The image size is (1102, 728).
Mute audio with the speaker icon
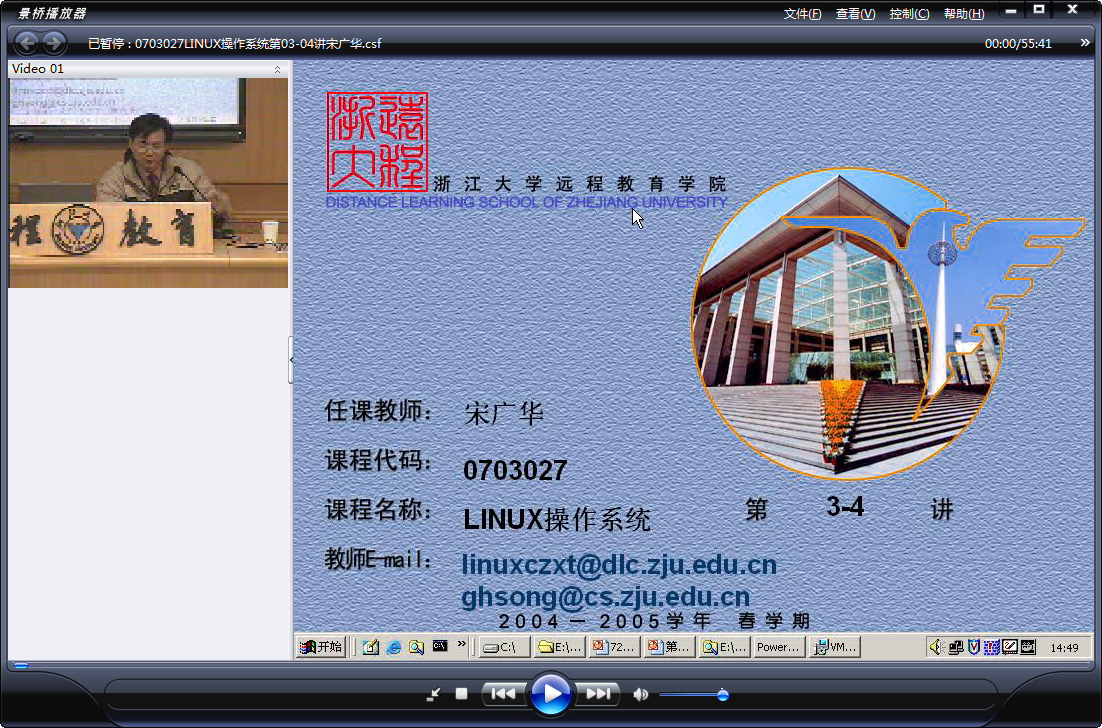click(x=640, y=694)
